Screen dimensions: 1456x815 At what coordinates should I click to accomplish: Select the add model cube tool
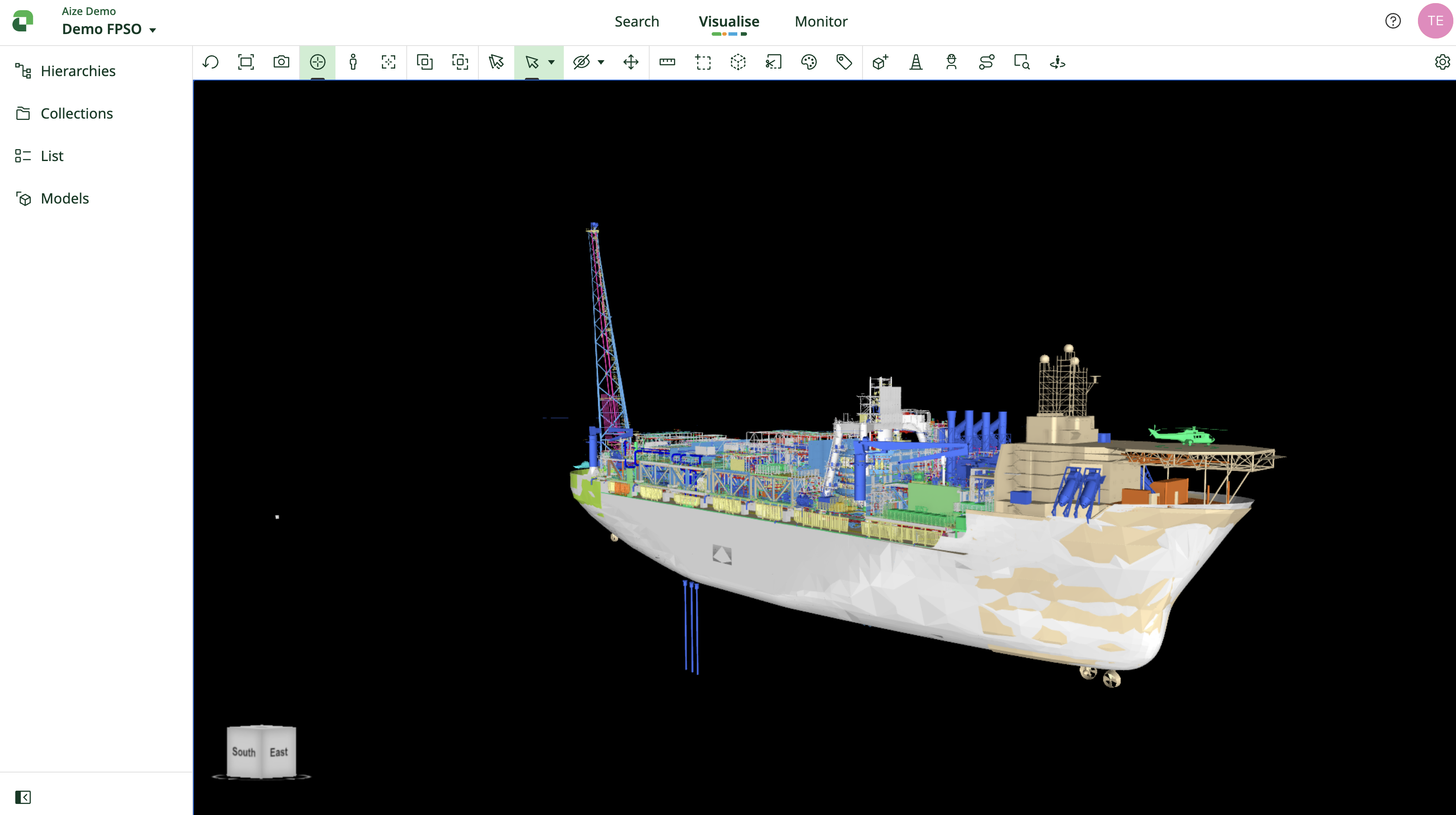[879, 62]
